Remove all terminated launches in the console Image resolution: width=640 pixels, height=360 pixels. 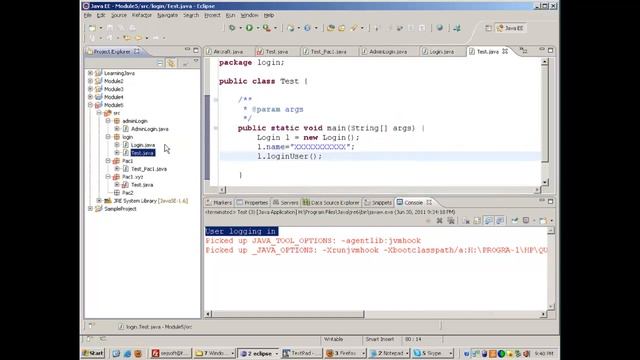(451, 220)
